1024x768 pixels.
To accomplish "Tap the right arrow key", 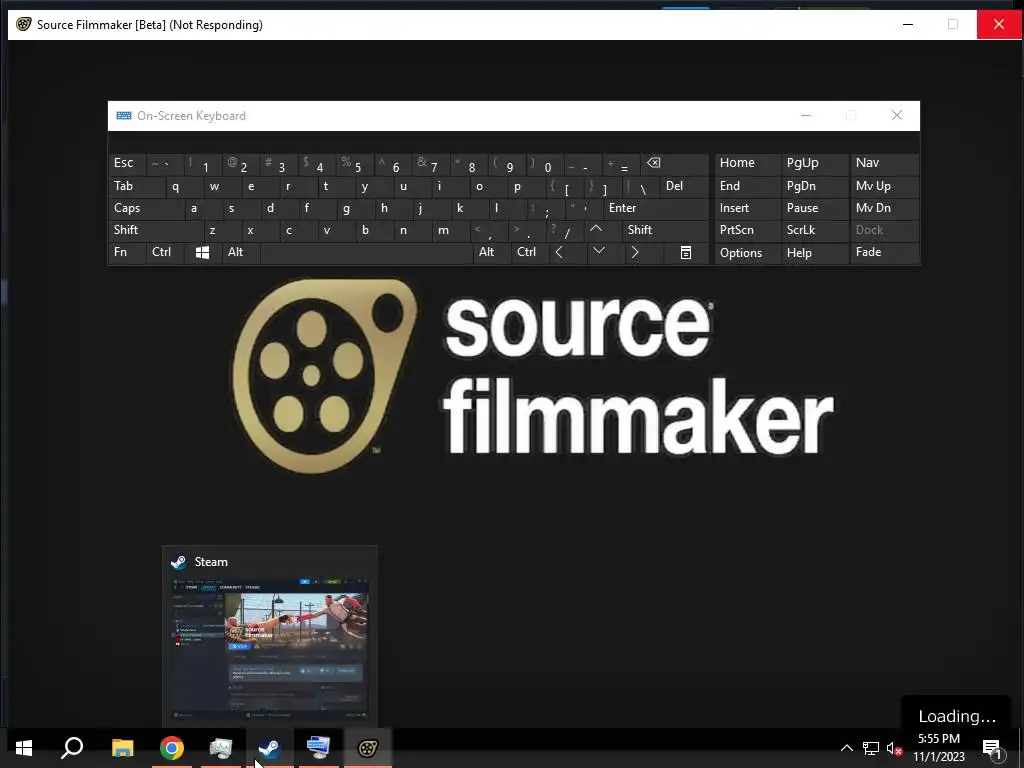I will 634,253.
